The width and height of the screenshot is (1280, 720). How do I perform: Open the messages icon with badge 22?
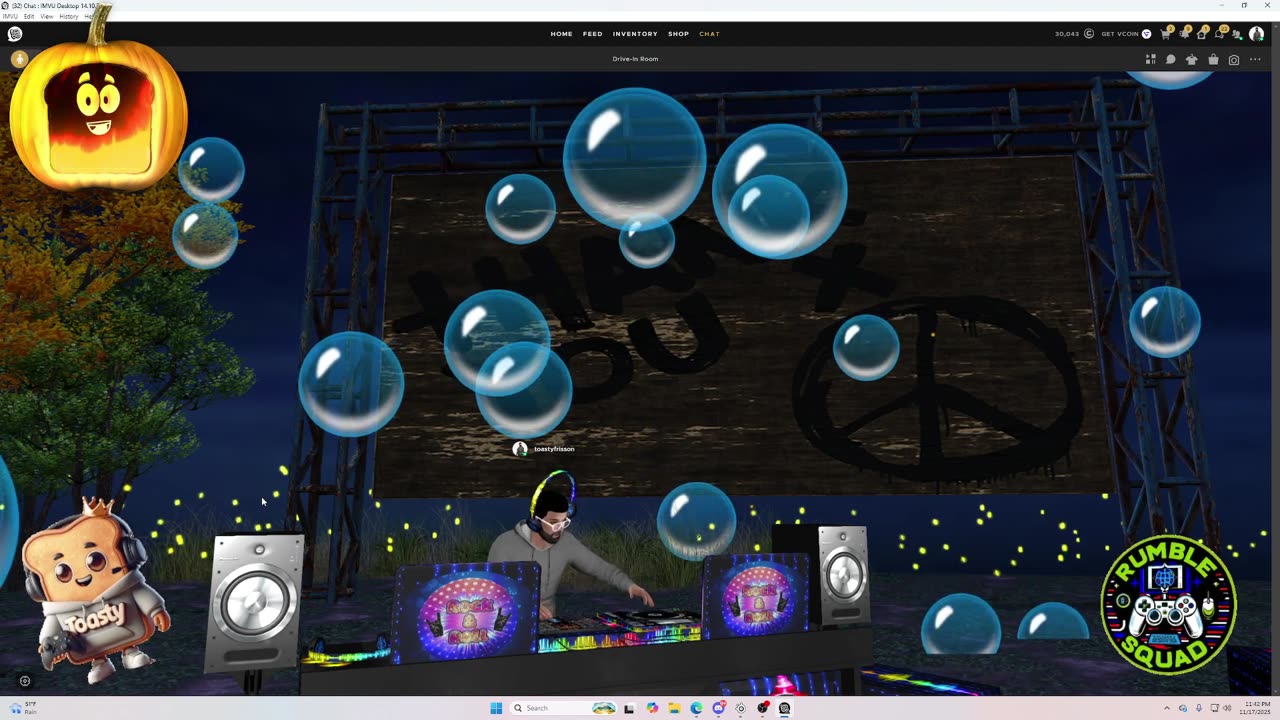(x=1219, y=34)
